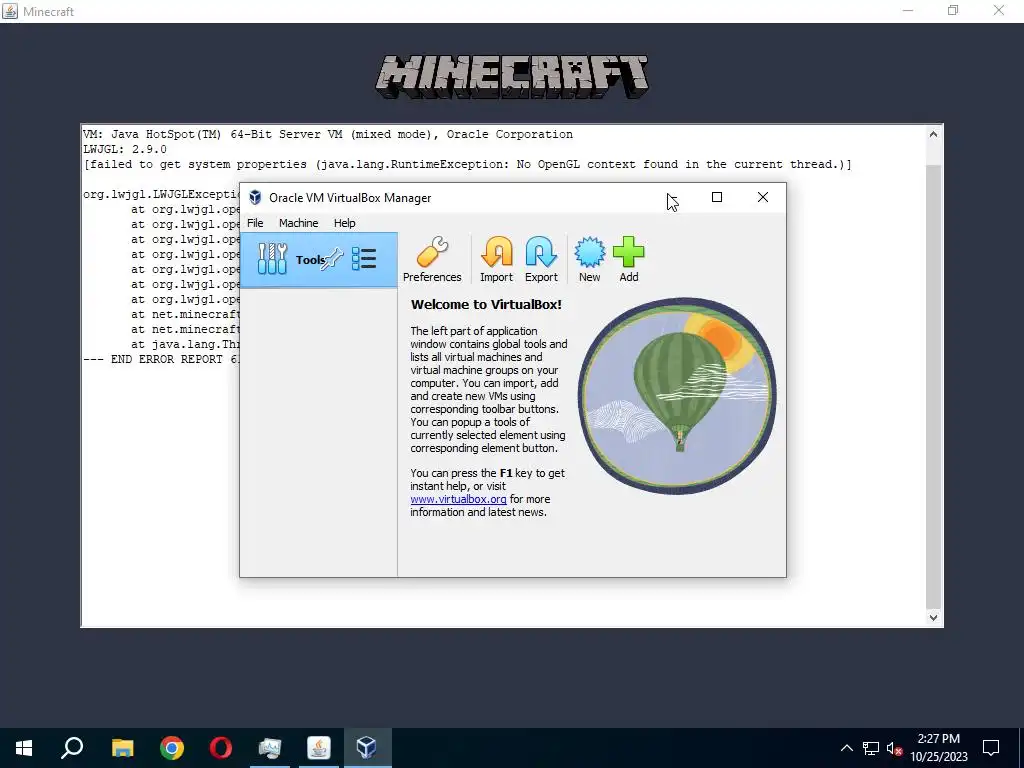Open the notification center icon
This screenshot has height=768, width=1024.
pyautogui.click(x=991, y=748)
